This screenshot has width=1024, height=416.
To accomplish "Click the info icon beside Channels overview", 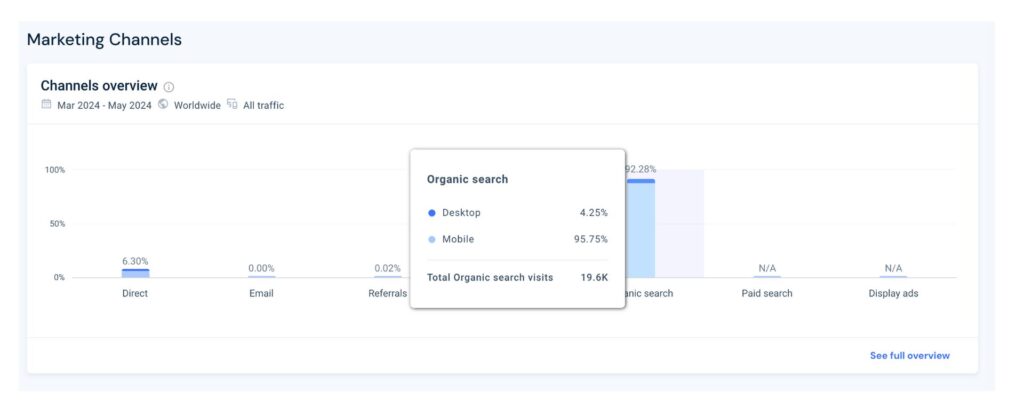I will [x=169, y=87].
